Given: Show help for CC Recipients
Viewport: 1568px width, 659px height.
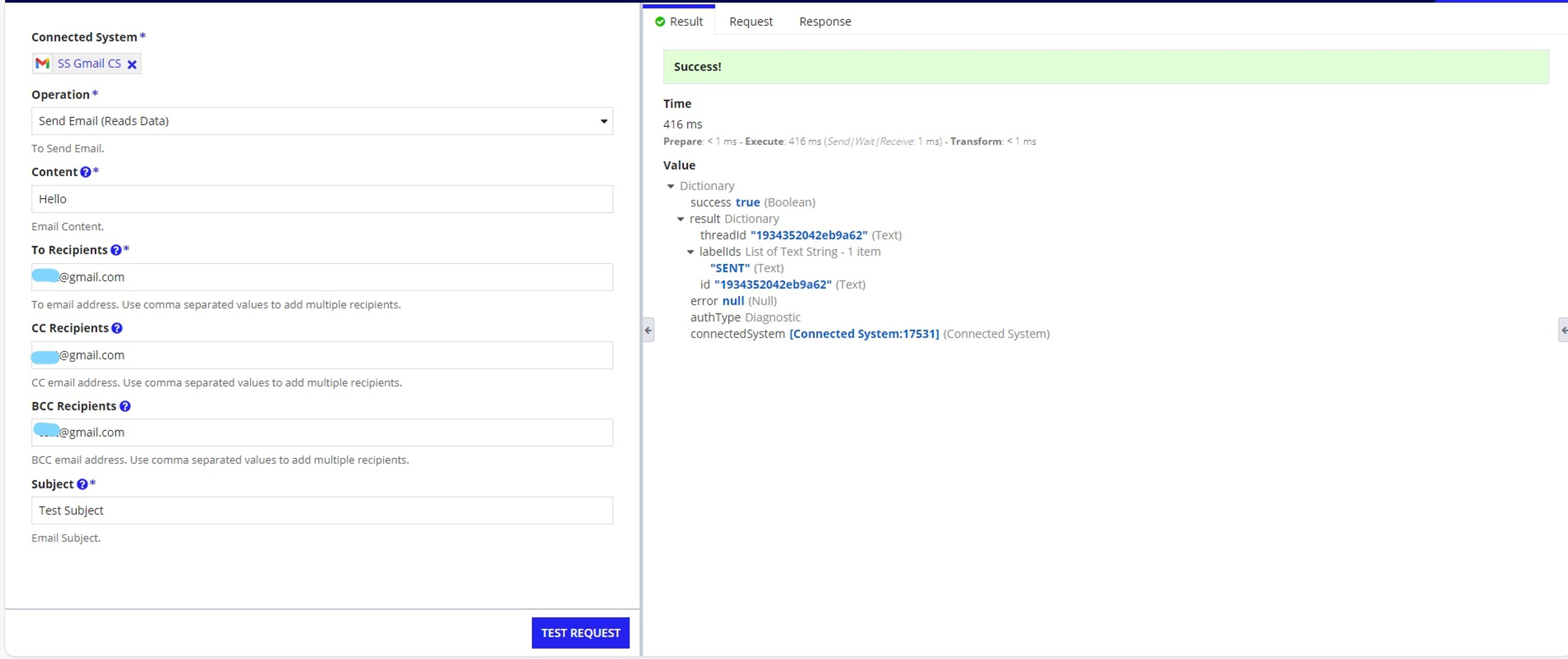Looking at the screenshot, I should click(x=117, y=328).
